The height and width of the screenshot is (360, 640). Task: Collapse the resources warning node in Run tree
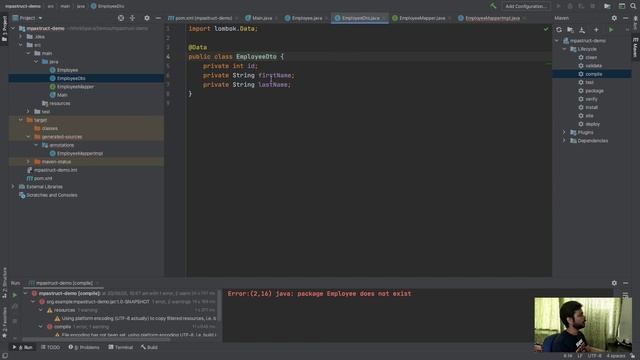tap(41, 310)
